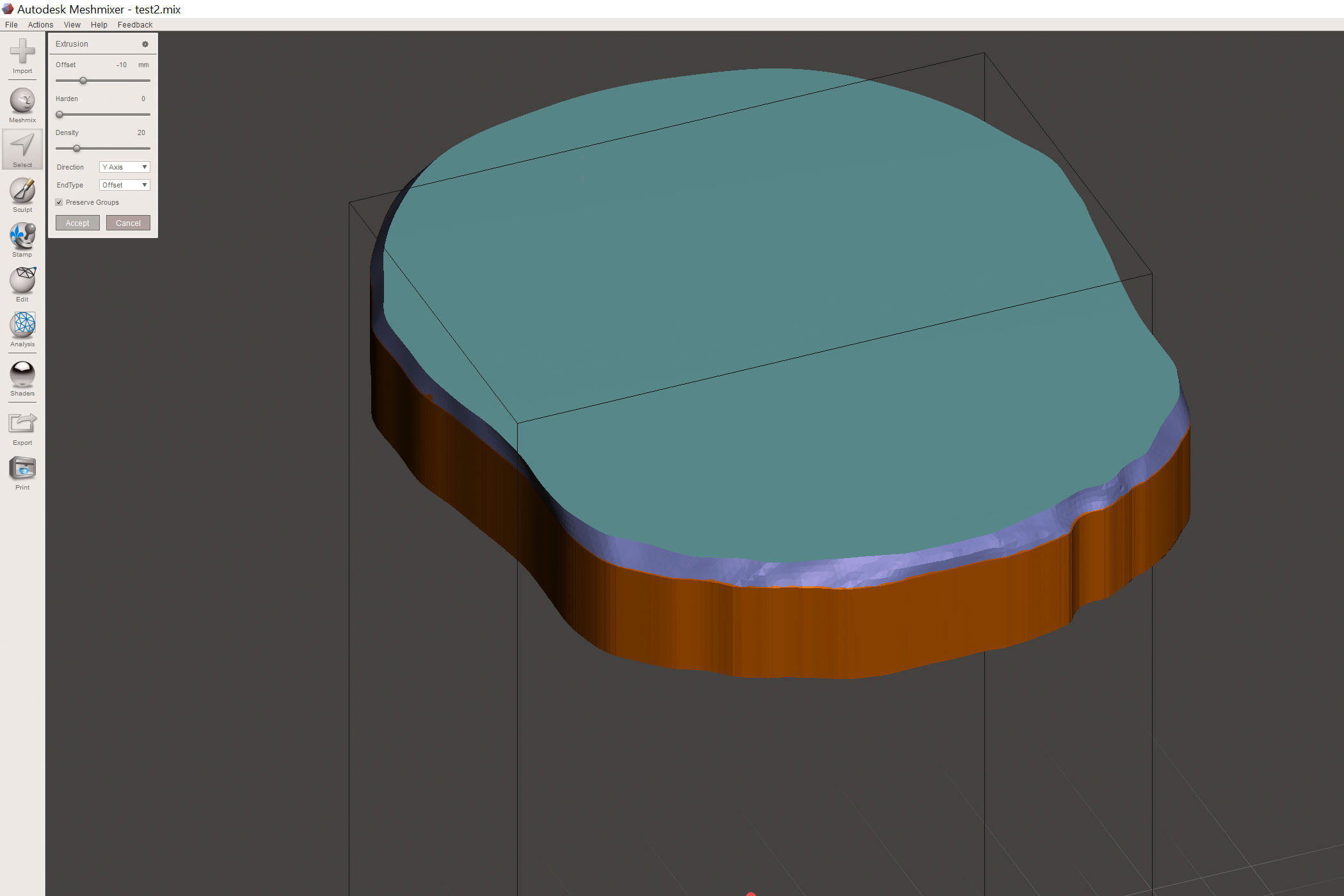Click the Offset slider handle
Viewport: 1344px width, 896px height.
tap(83, 81)
